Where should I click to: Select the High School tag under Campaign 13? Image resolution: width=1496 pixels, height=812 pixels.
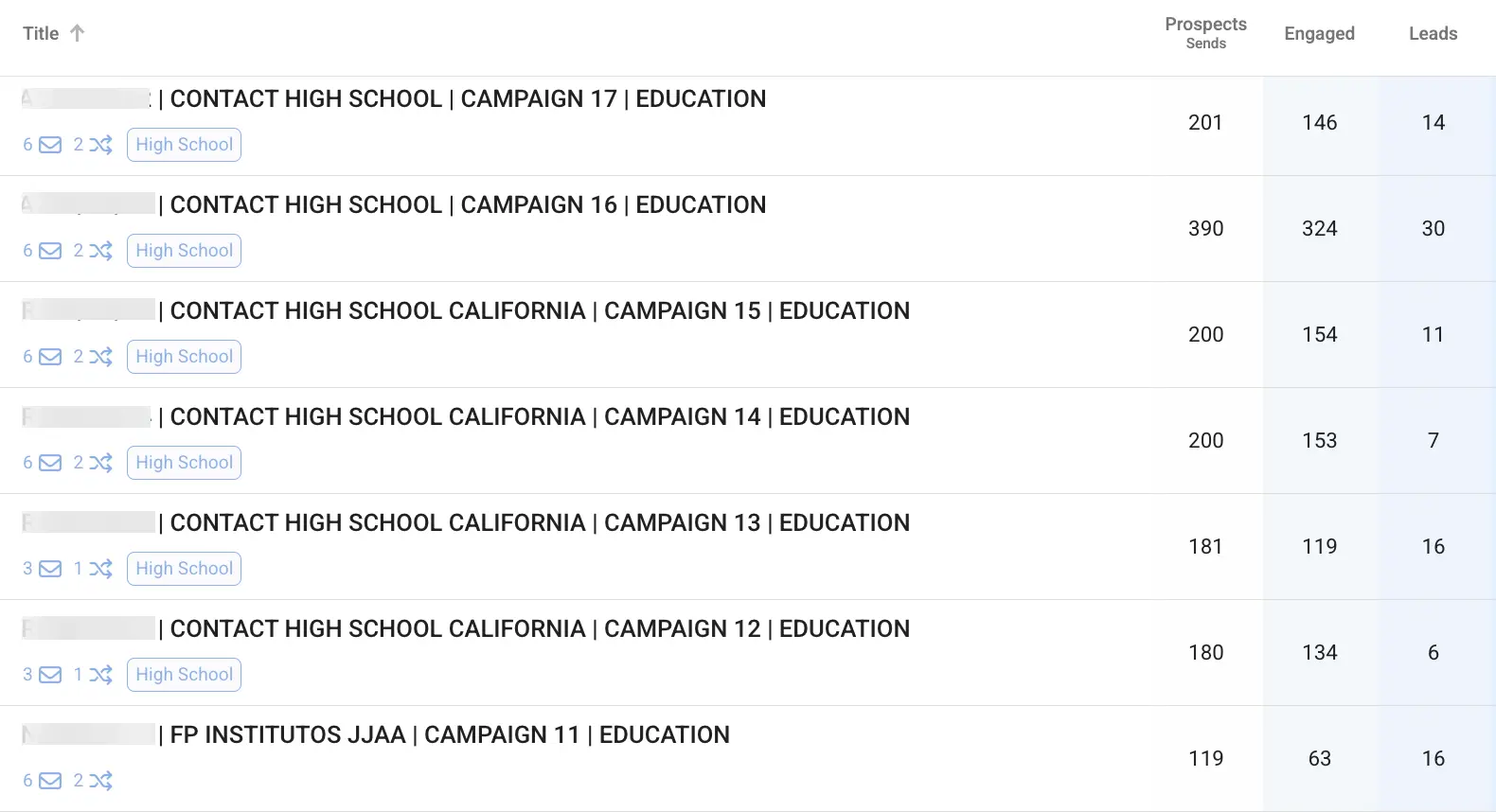click(184, 569)
